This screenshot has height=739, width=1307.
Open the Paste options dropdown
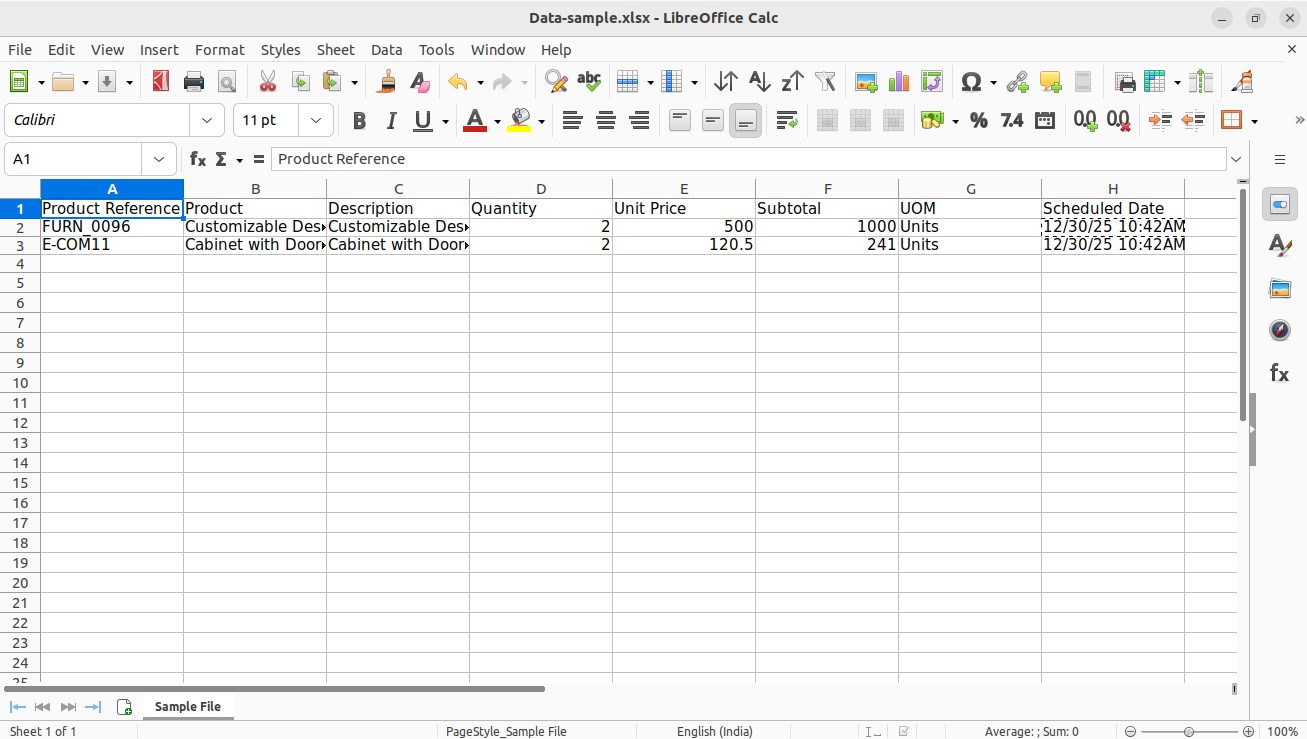point(354,82)
